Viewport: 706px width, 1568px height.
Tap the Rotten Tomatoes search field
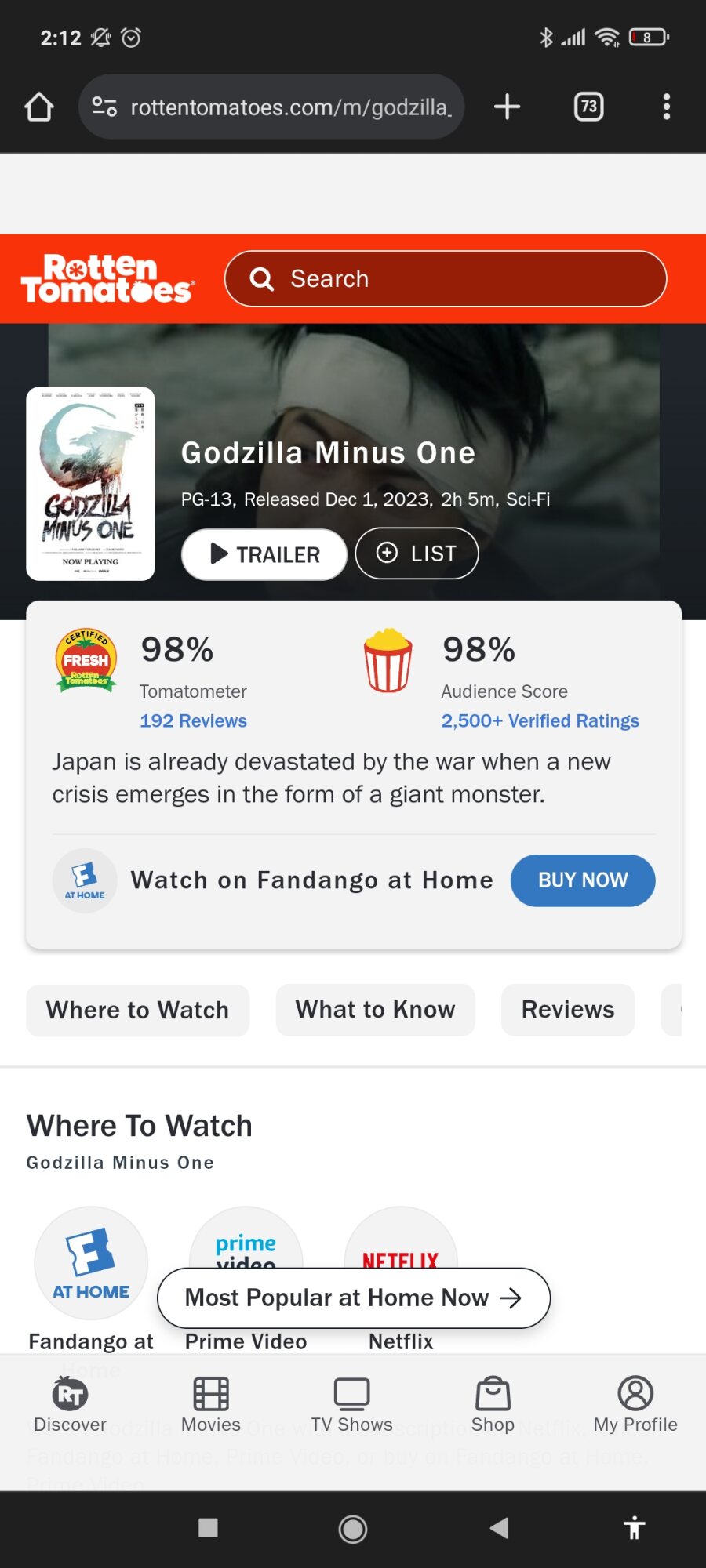446,279
